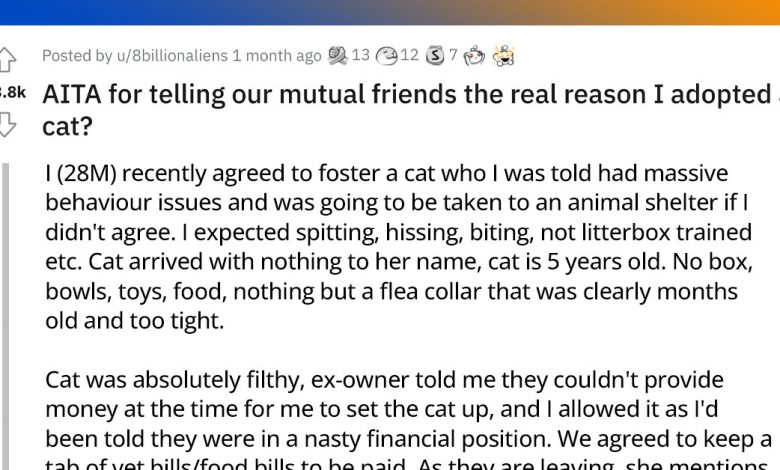Click the fourth award icon in the row

pyautogui.click(x=475, y=56)
